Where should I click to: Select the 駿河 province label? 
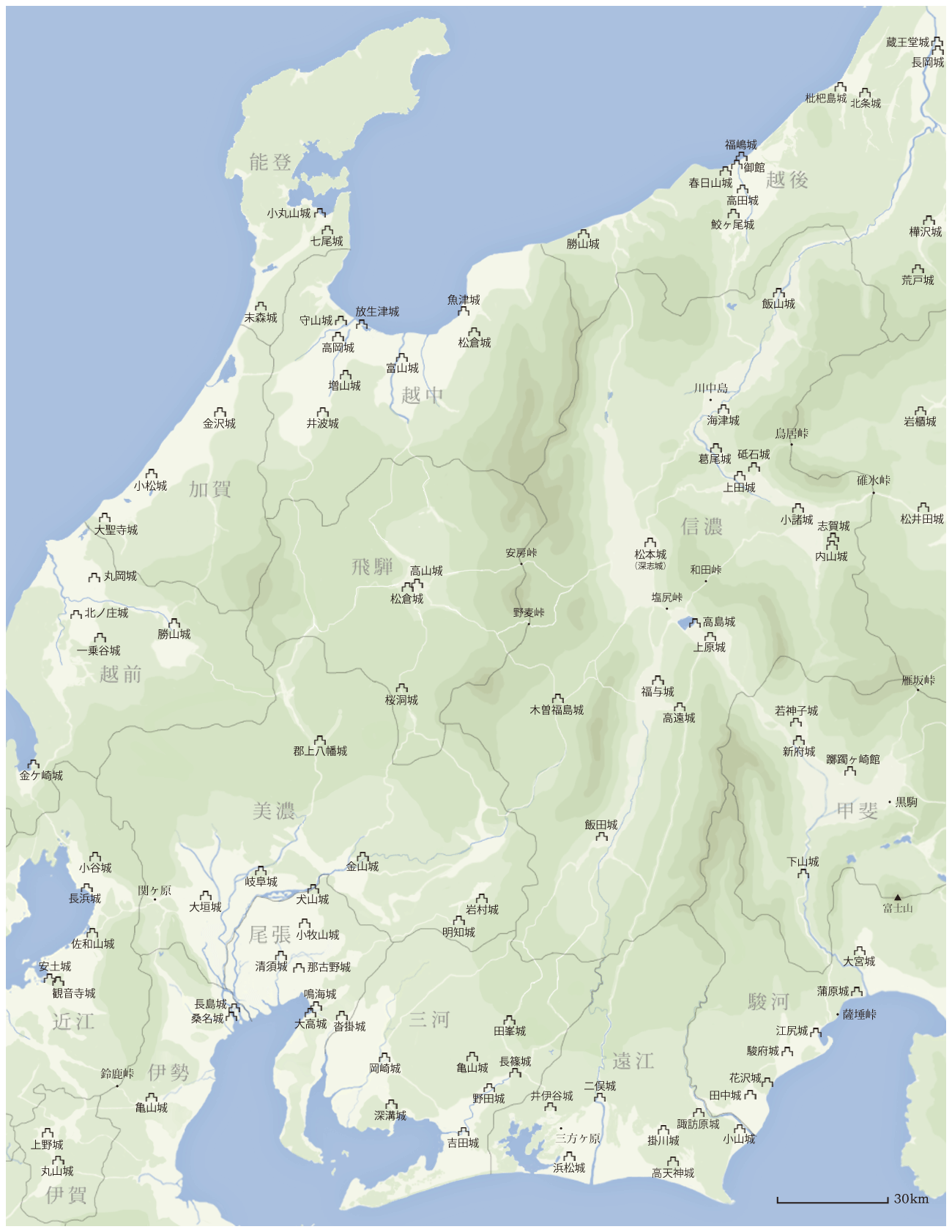(x=769, y=1002)
